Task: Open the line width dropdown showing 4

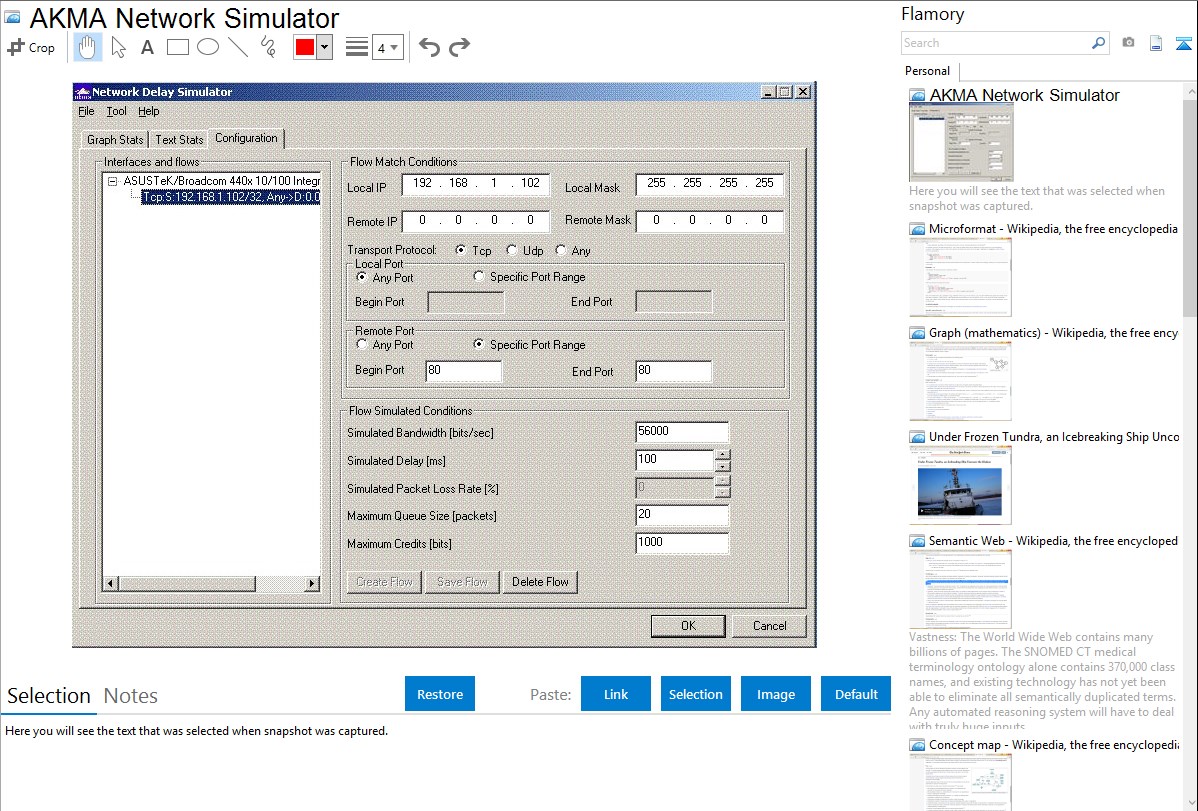Action: [388, 47]
